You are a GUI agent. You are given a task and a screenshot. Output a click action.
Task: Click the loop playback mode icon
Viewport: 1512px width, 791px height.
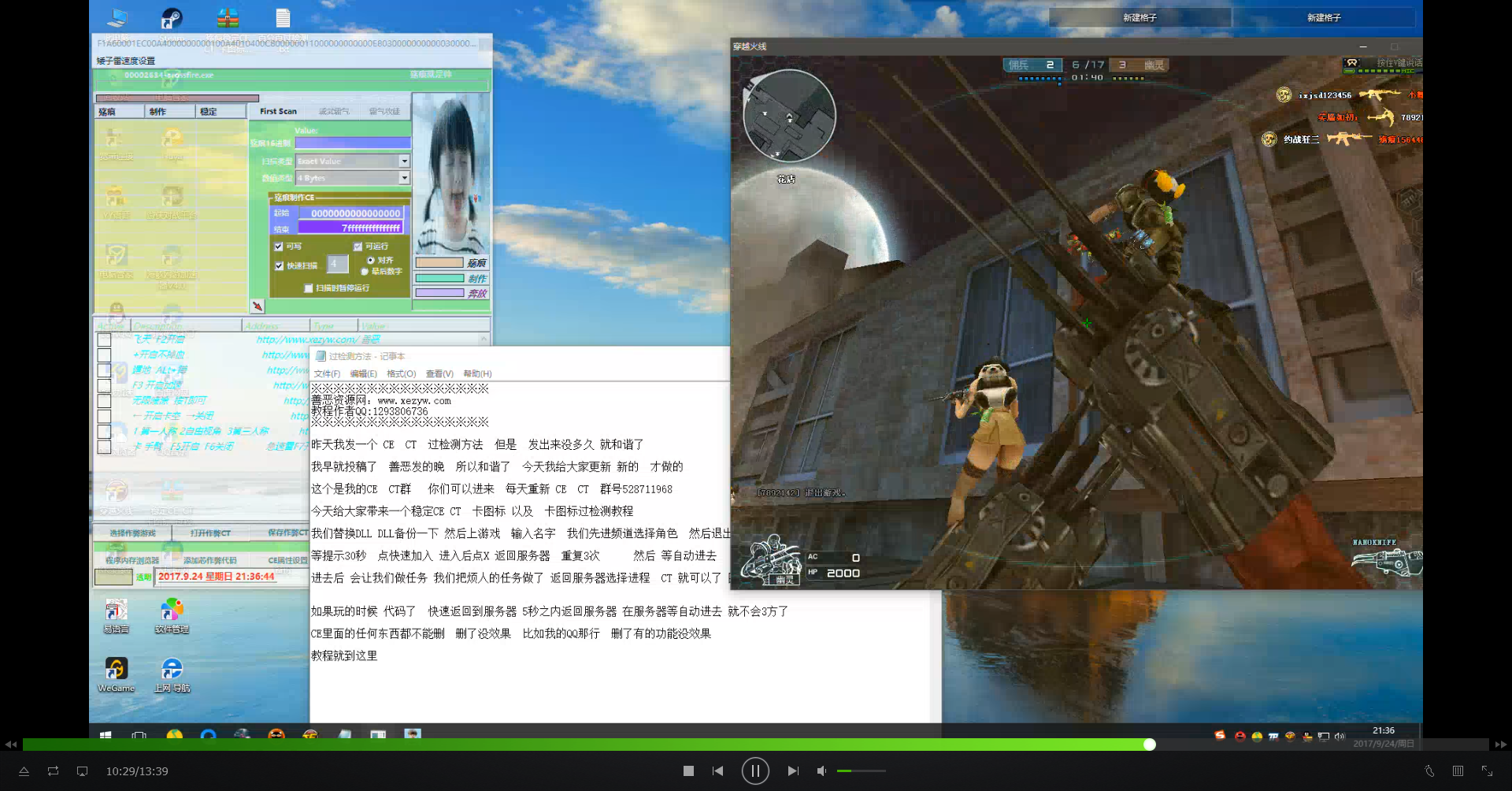(53, 771)
